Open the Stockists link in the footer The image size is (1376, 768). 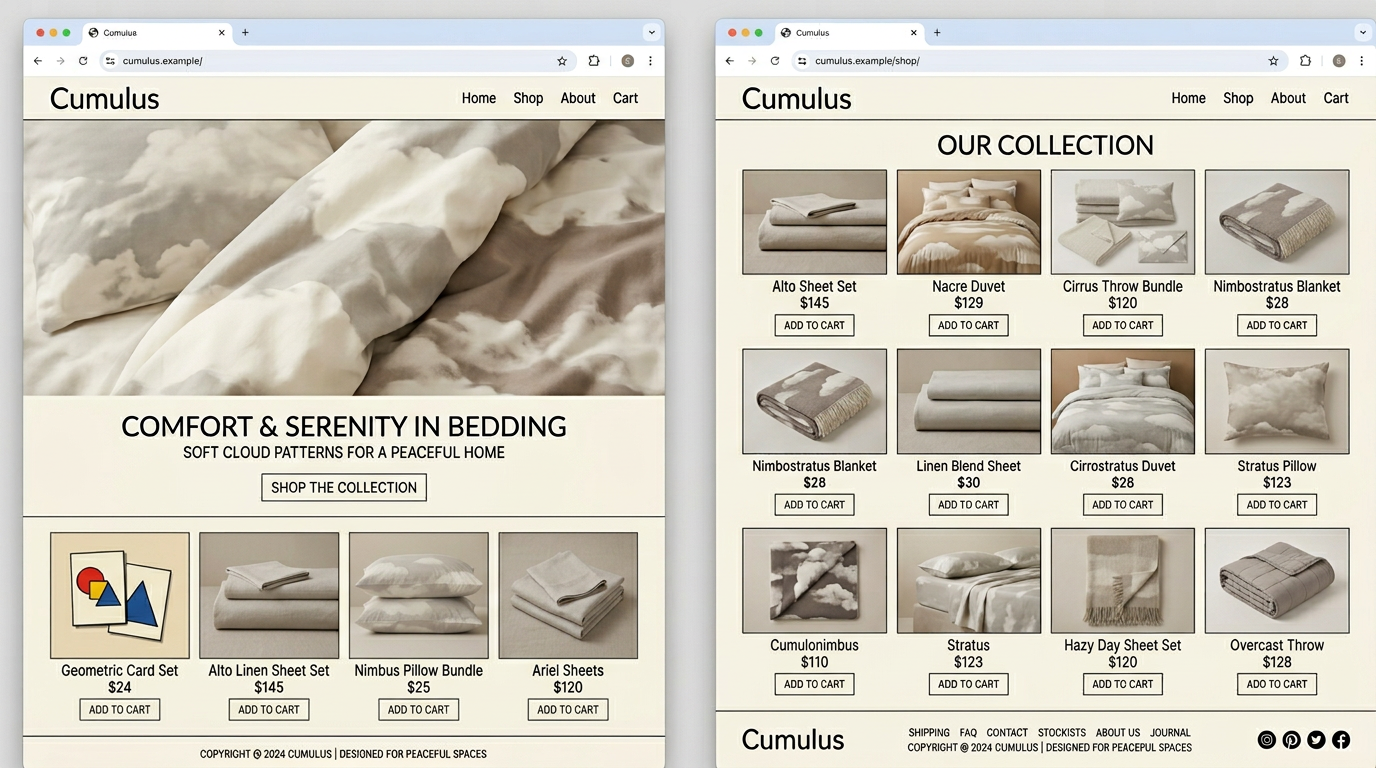[x=1061, y=733]
